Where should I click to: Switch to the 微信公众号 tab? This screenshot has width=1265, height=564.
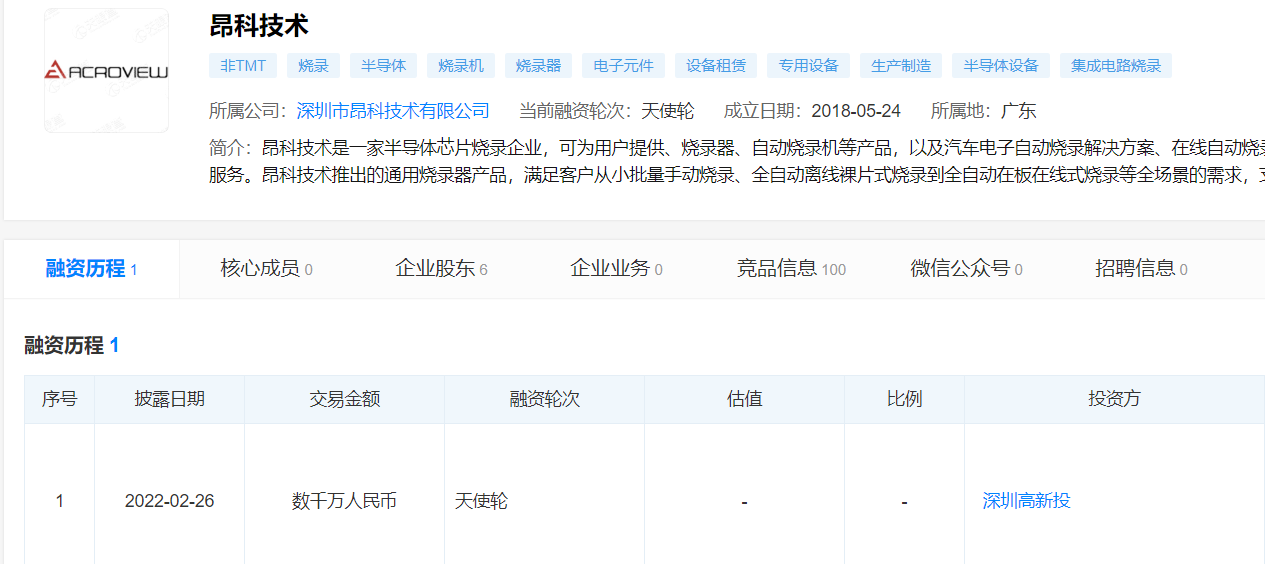click(x=966, y=268)
